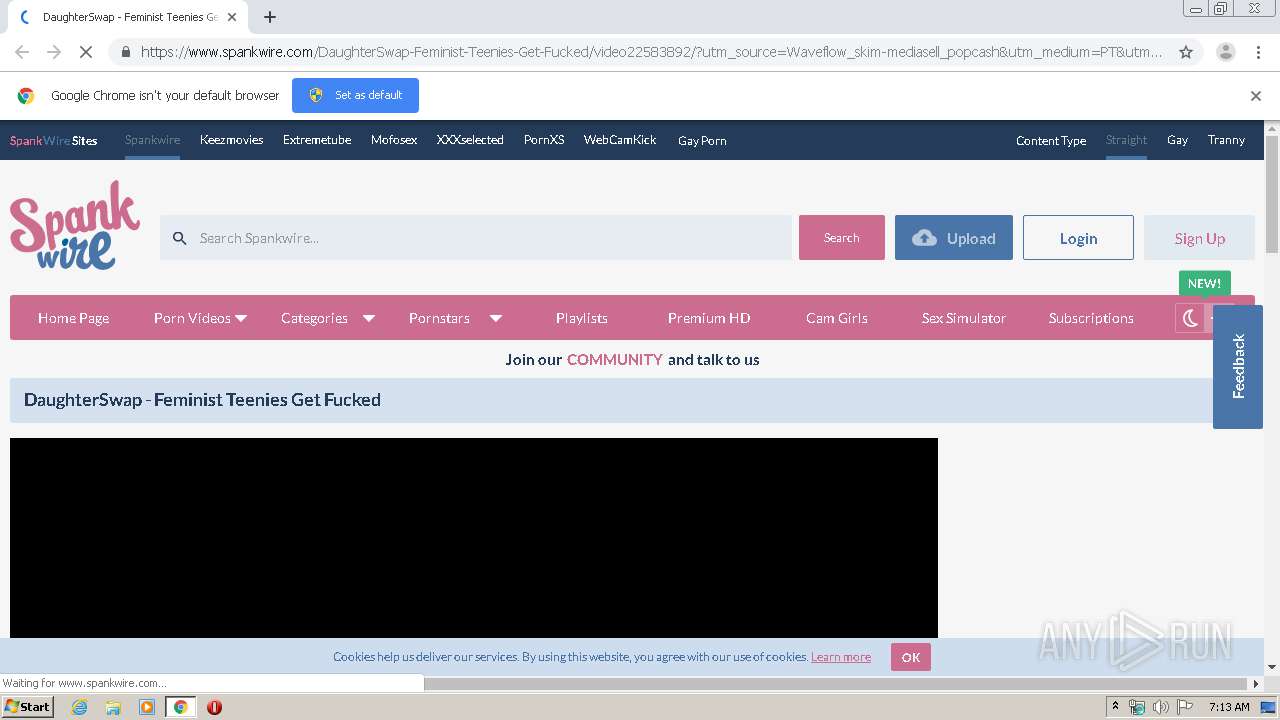Screen dimensions: 1280x720
Task: Select the DaughterSwap browser tab
Action: [128, 17]
